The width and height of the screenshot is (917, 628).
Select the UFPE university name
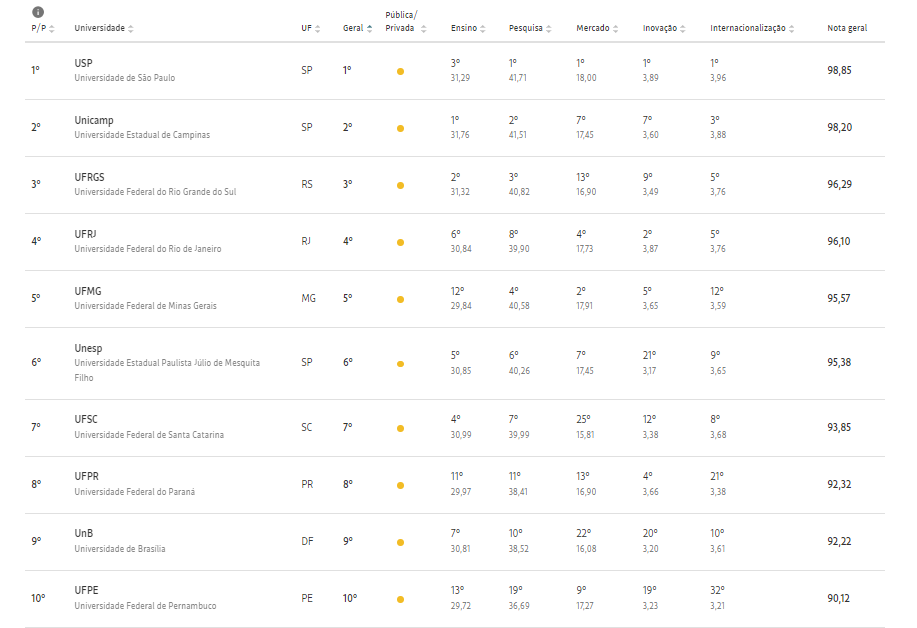click(87, 590)
